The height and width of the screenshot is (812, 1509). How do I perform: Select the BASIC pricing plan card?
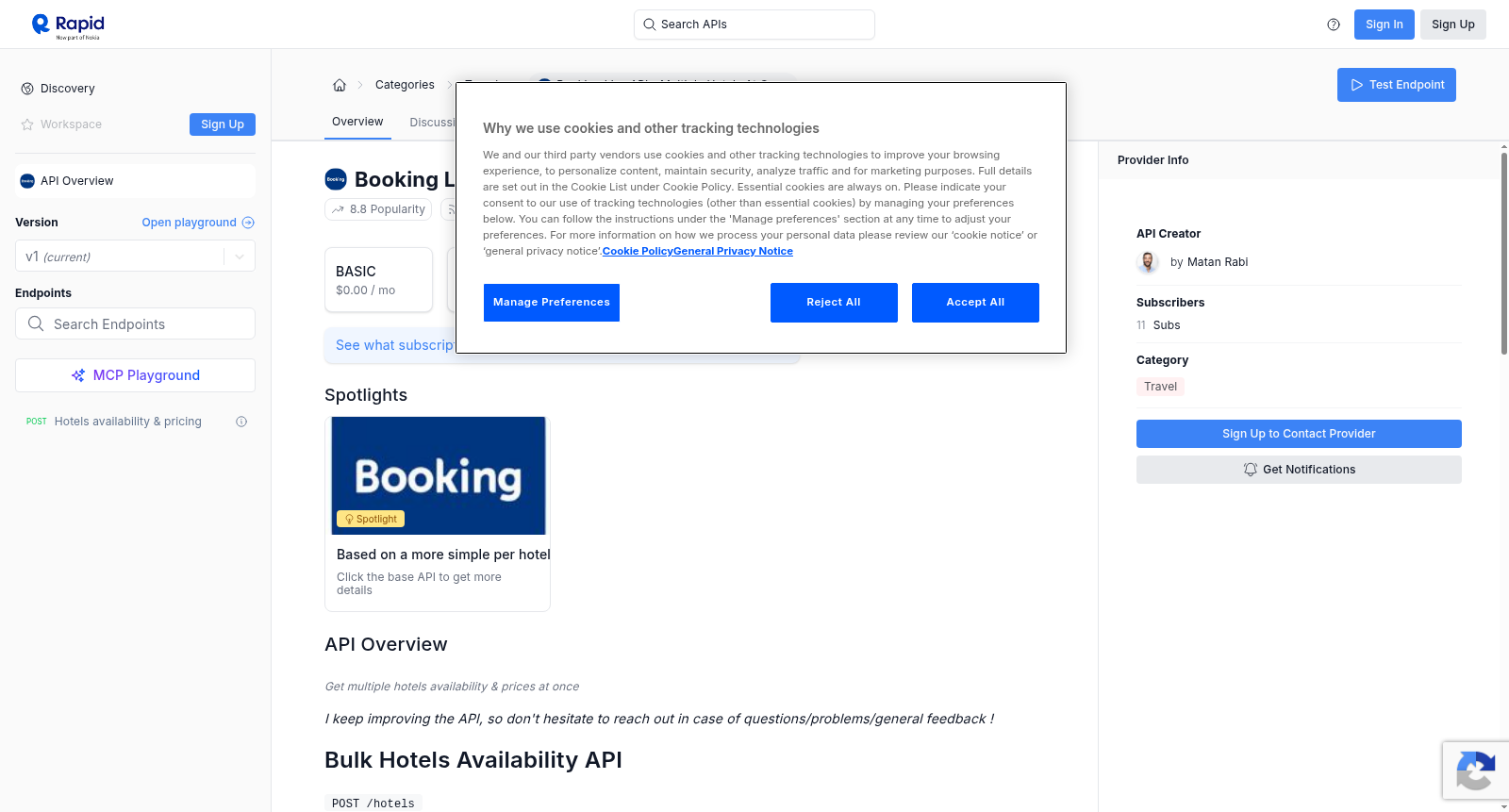(x=378, y=280)
